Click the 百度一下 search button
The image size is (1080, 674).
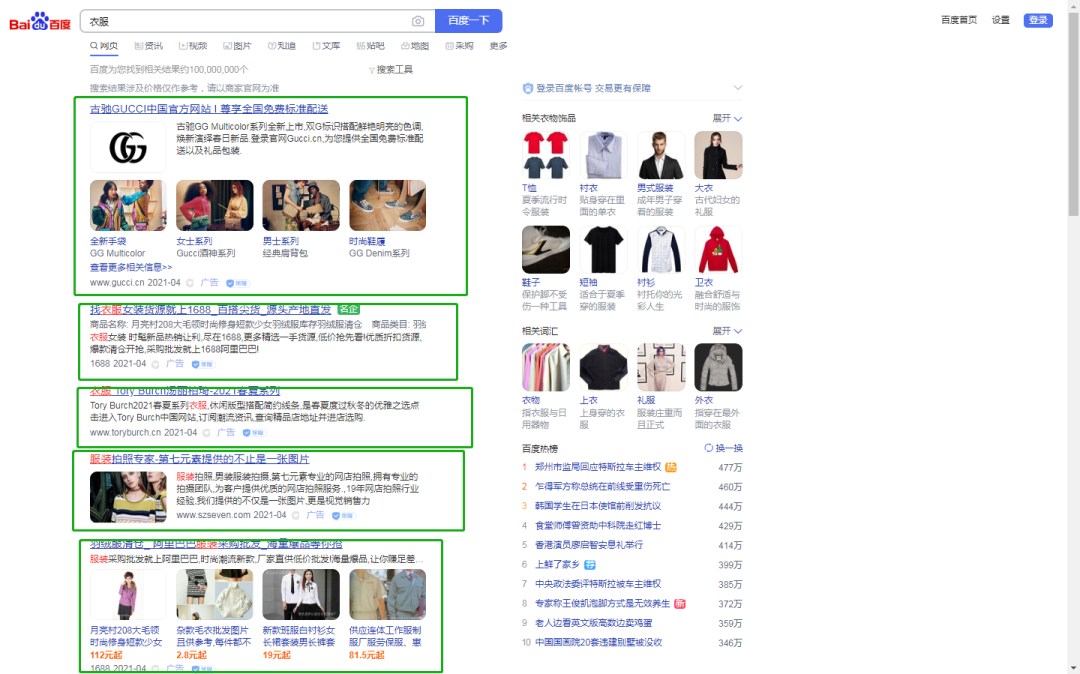468,21
